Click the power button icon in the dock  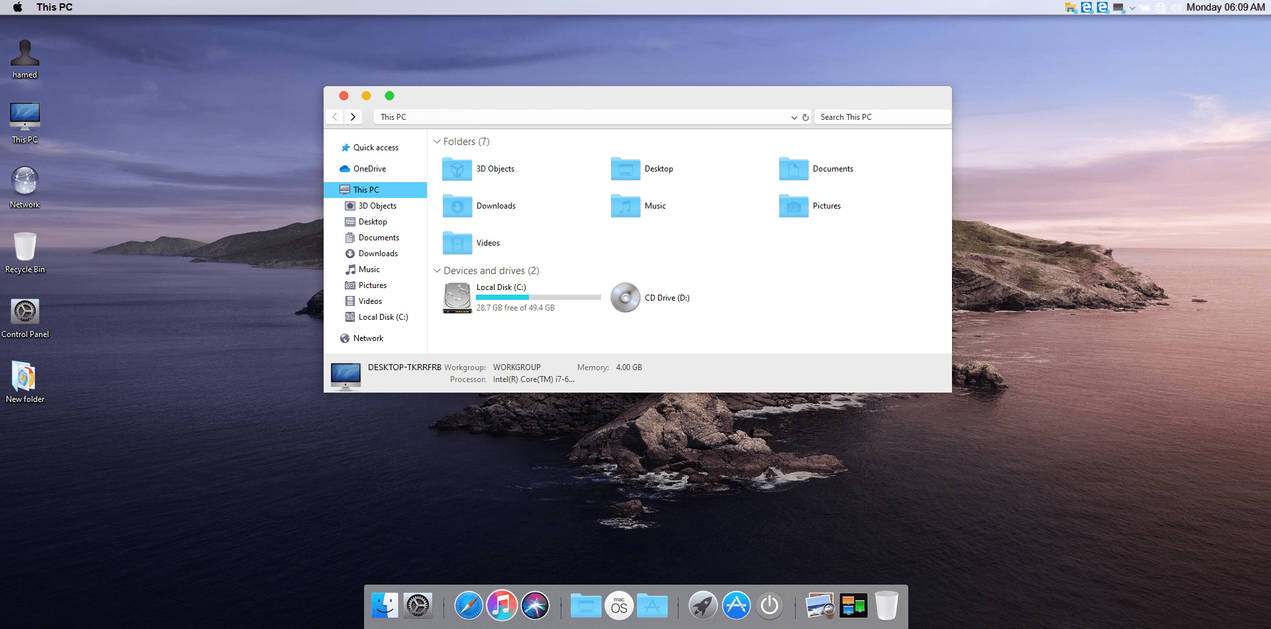(770, 605)
